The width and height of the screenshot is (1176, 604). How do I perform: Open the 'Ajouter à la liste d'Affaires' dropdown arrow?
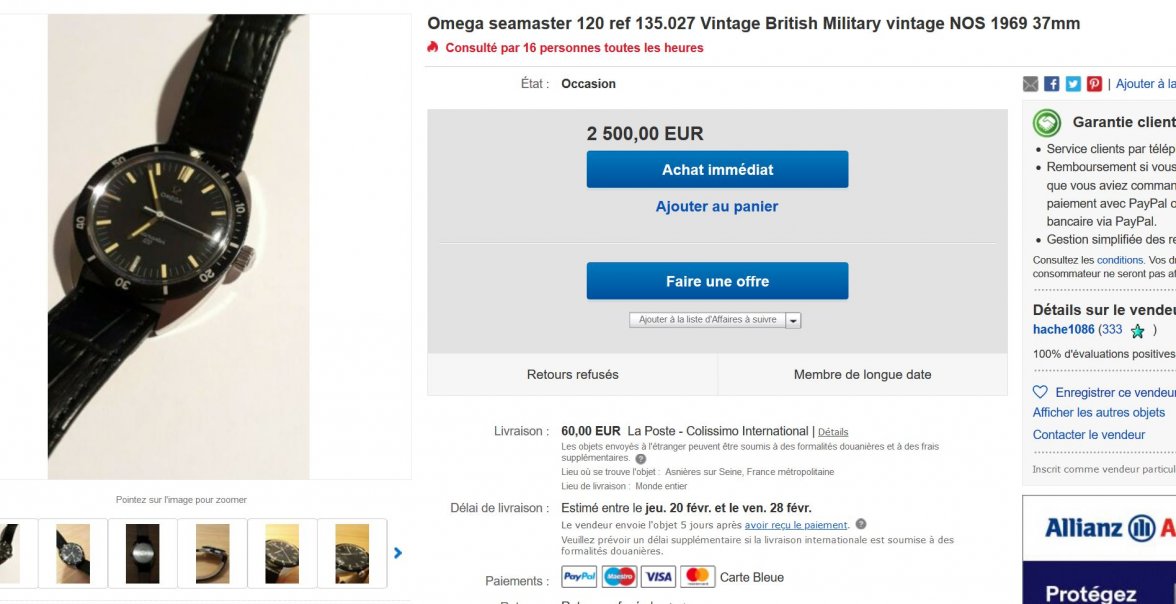[793, 321]
